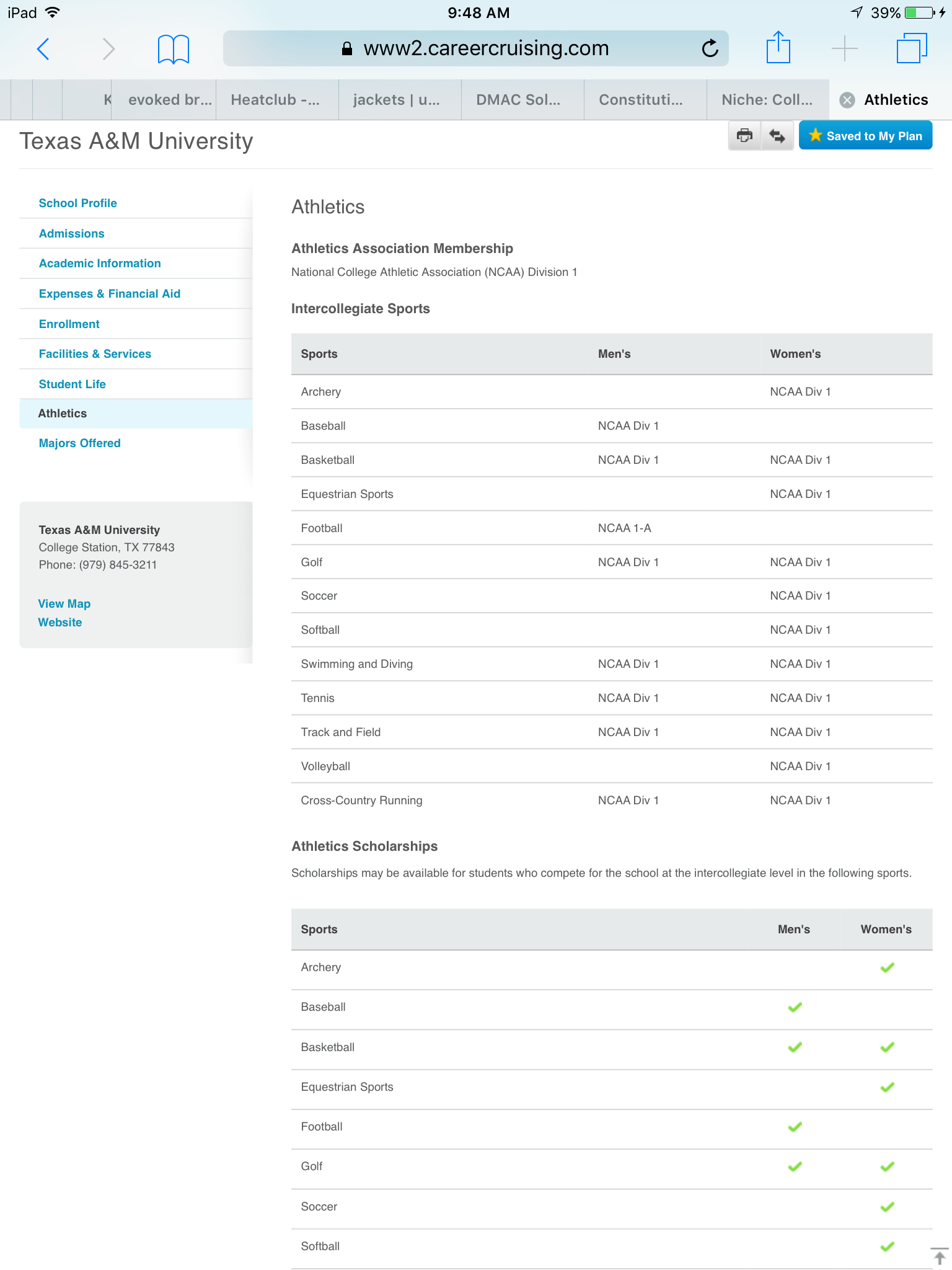Switch to the Heatclub tab

[275, 100]
